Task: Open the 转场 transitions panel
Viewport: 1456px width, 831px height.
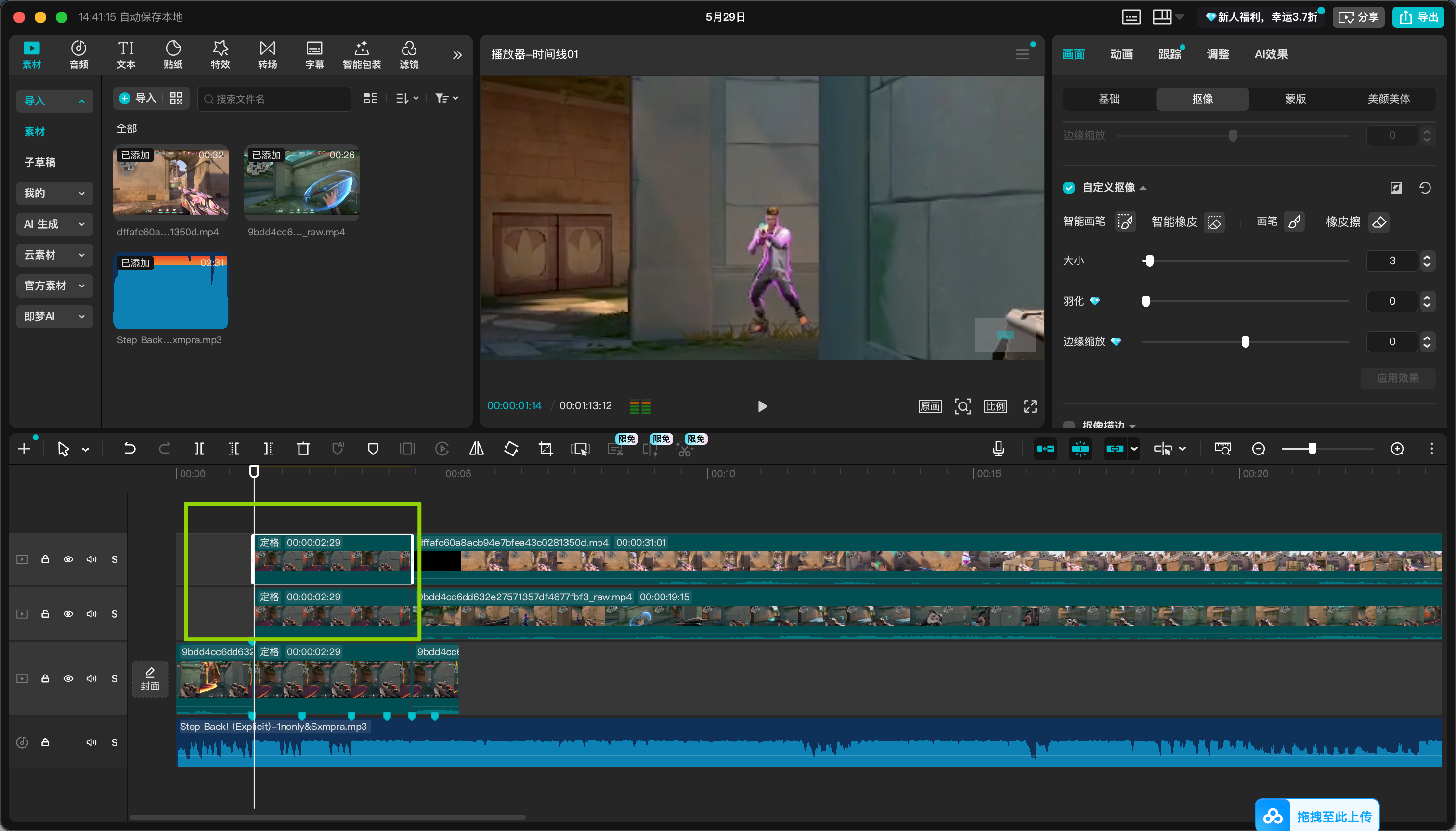Action: [267, 55]
